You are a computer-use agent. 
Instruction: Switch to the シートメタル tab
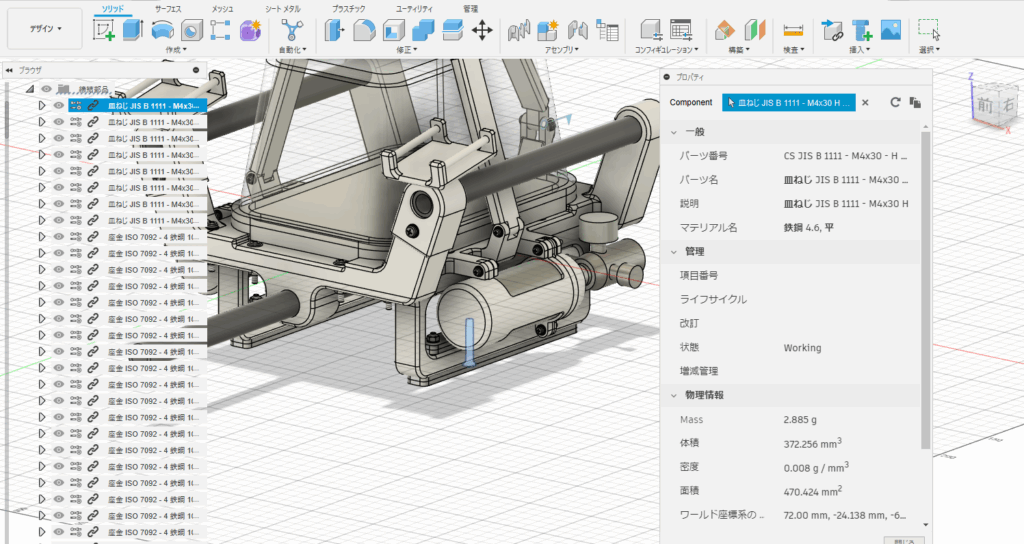pyautogui.click(x=283, y=8)
